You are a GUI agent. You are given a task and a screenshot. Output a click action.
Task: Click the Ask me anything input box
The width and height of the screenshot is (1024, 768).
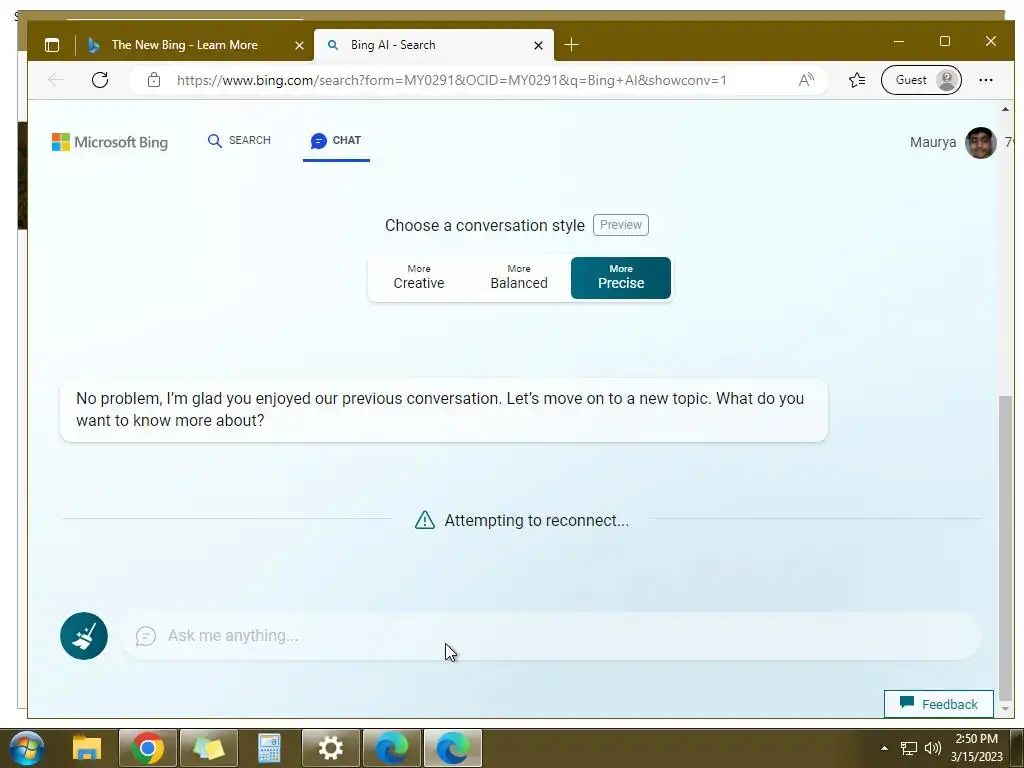click(x=551, y=635)
